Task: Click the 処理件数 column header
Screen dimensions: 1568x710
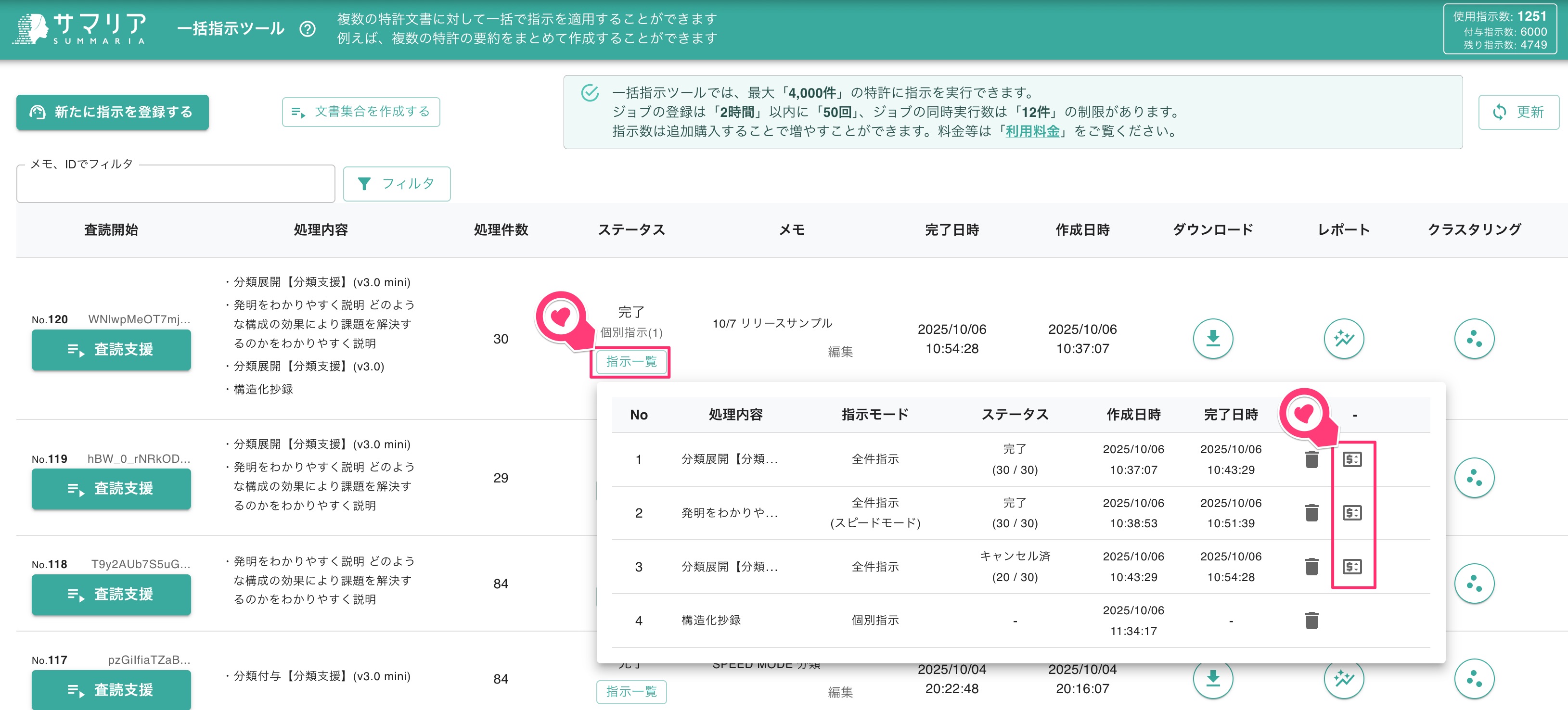Action: point(501,230)
